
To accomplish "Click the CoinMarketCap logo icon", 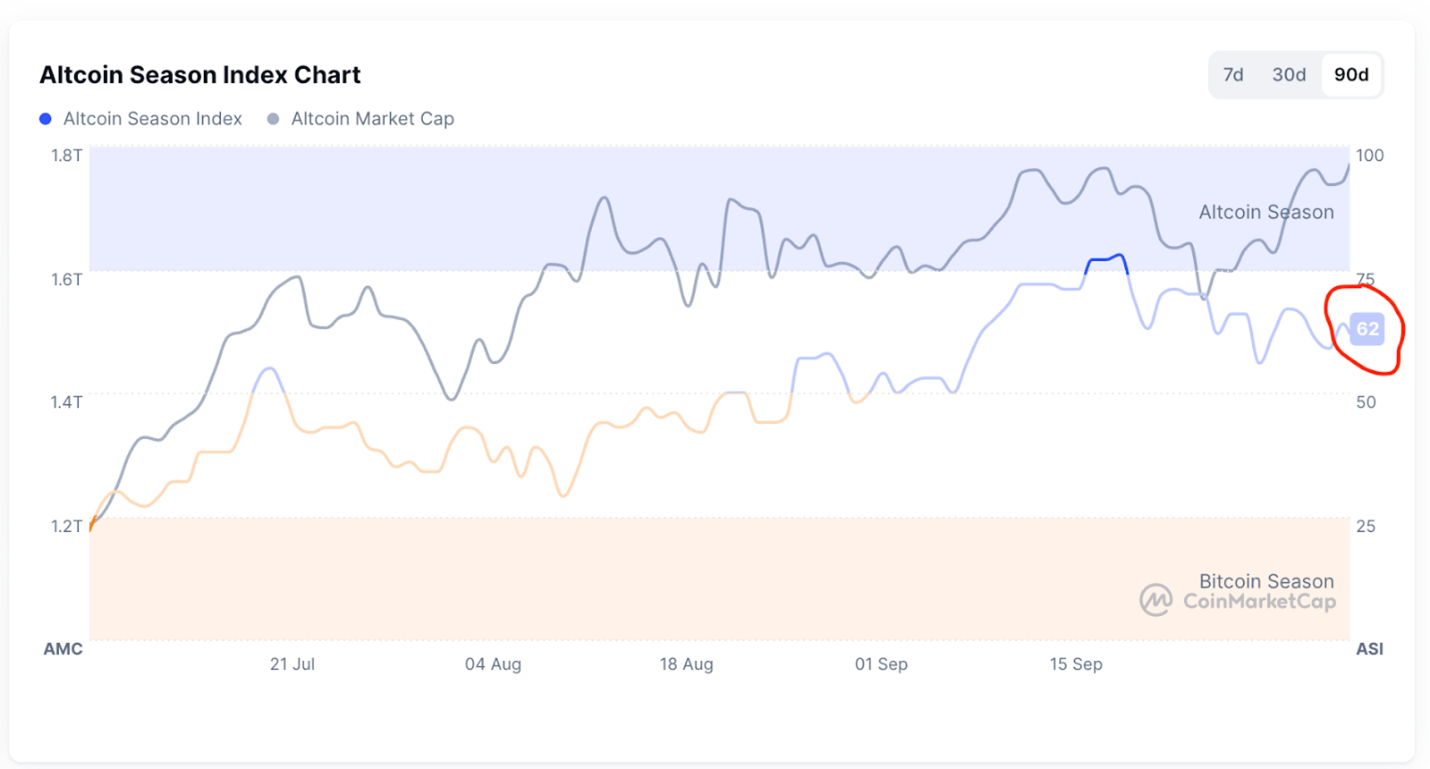I will click(1156, 600).
